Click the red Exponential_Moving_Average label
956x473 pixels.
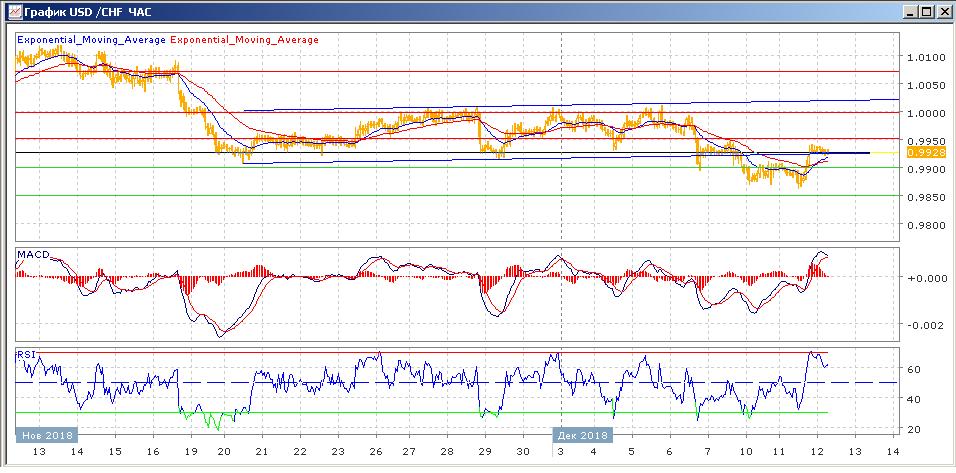(x=244, y=40)
